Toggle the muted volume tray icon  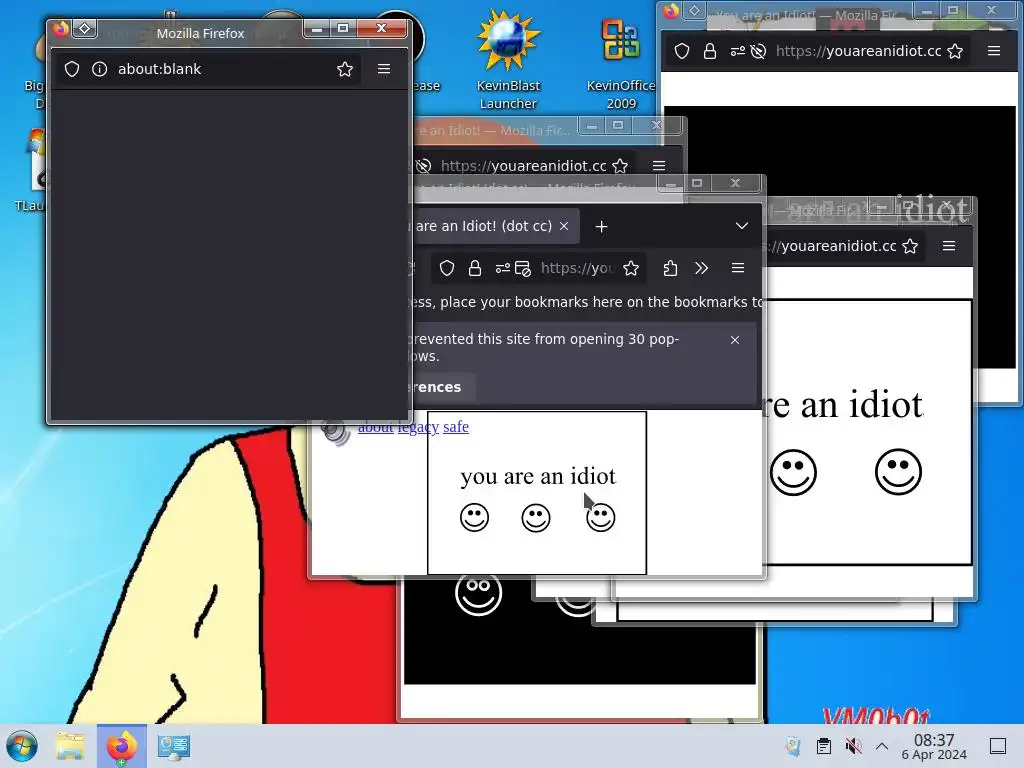coord(853,746)
